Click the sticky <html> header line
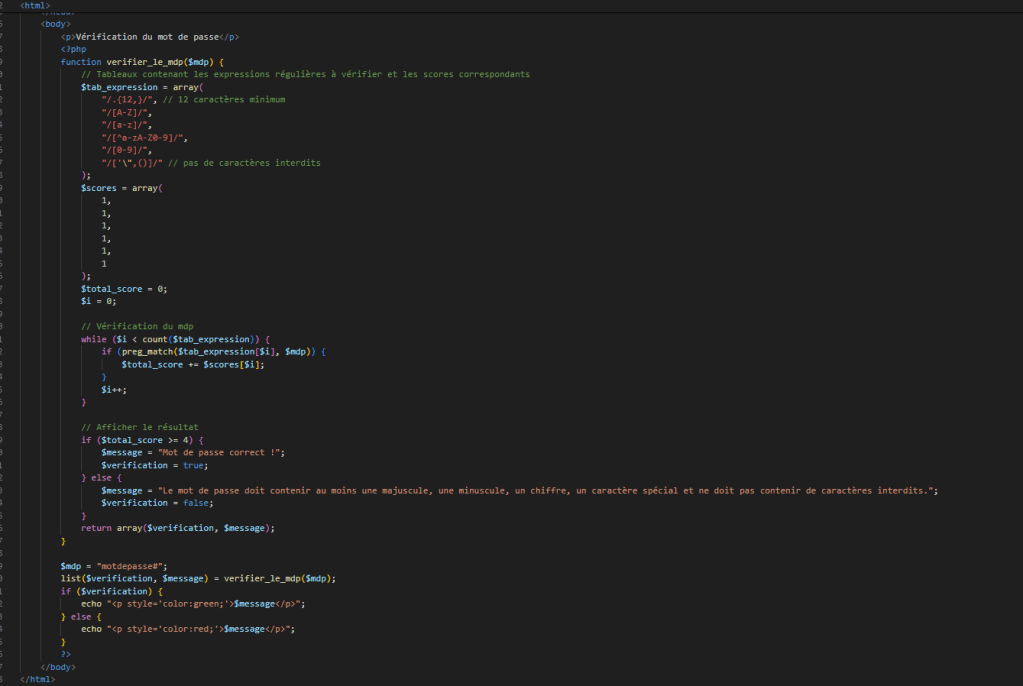Screen dimensions: 1023x686 pos(34,6)
